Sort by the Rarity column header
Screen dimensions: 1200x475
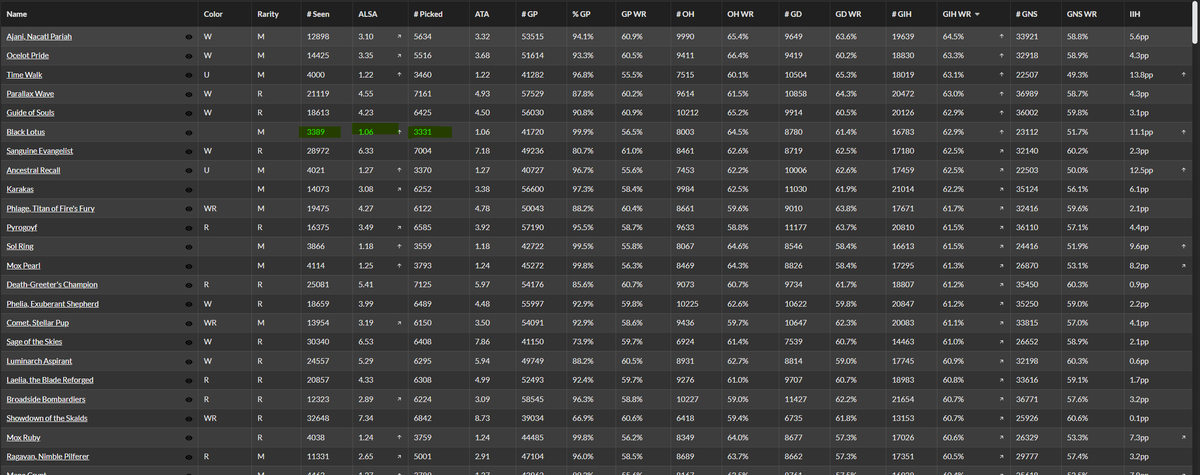(x=268, y=15)
